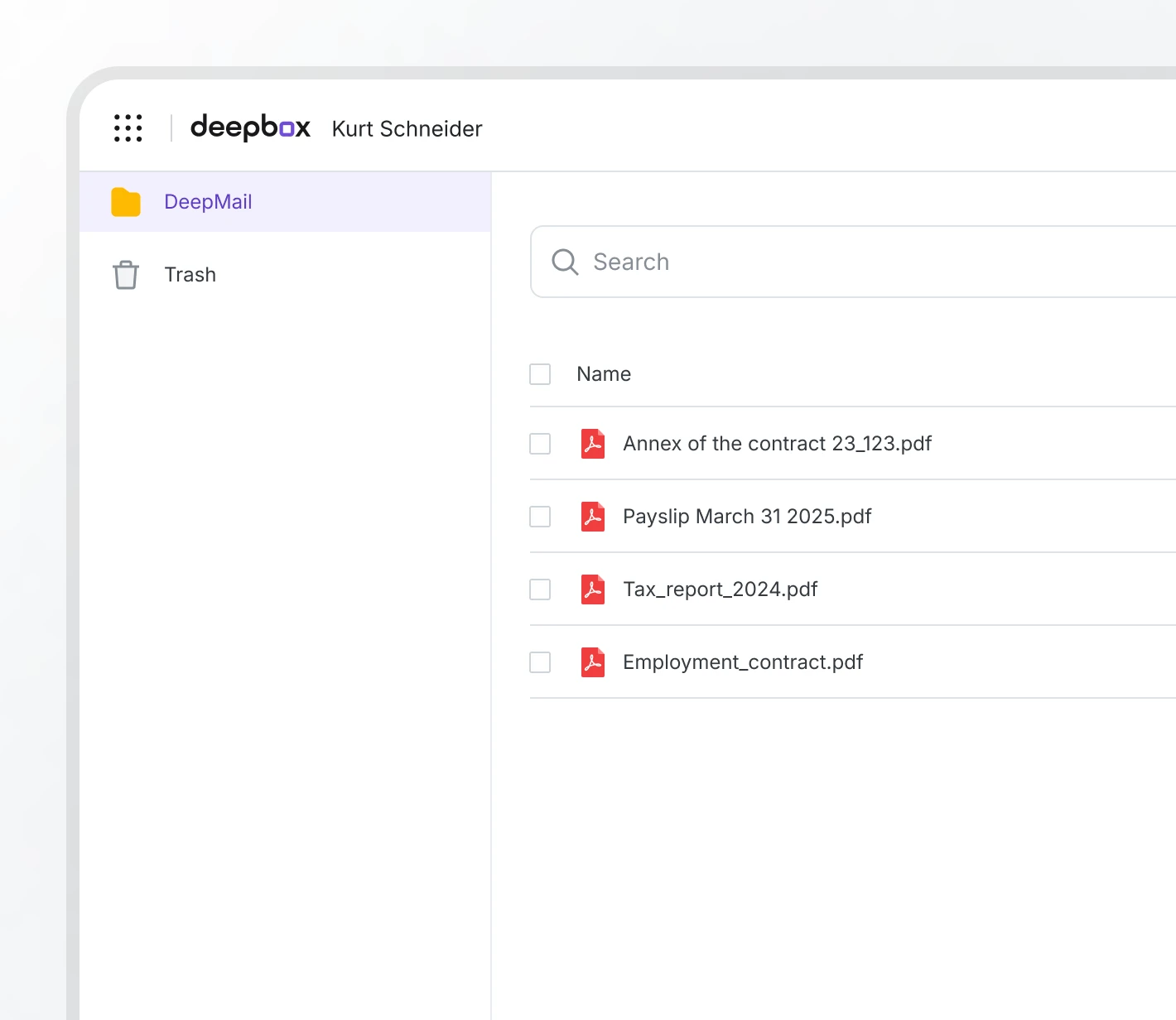
Task: Open Employment_contract.pdf file name
Action: (742, 662)
